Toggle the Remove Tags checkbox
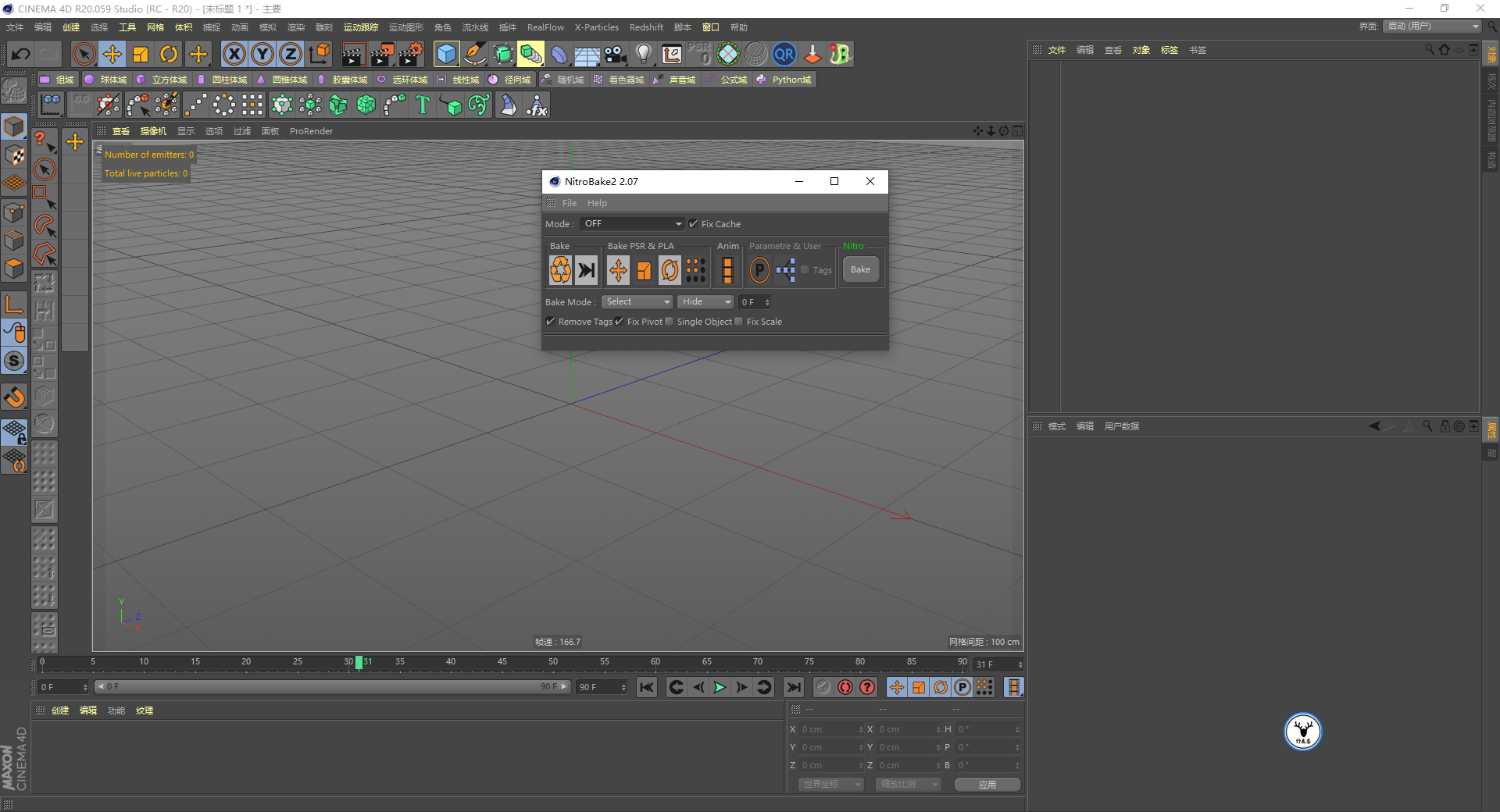 [x=550, y=322]
